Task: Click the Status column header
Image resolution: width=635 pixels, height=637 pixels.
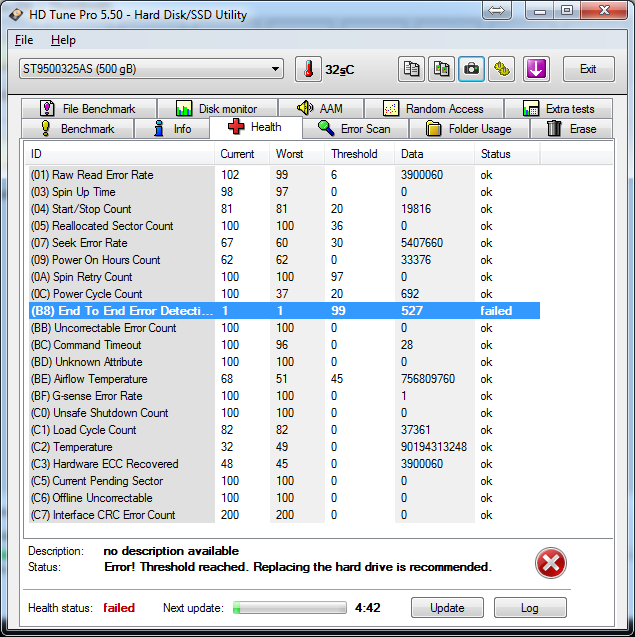Action: (x=507, y=154)
